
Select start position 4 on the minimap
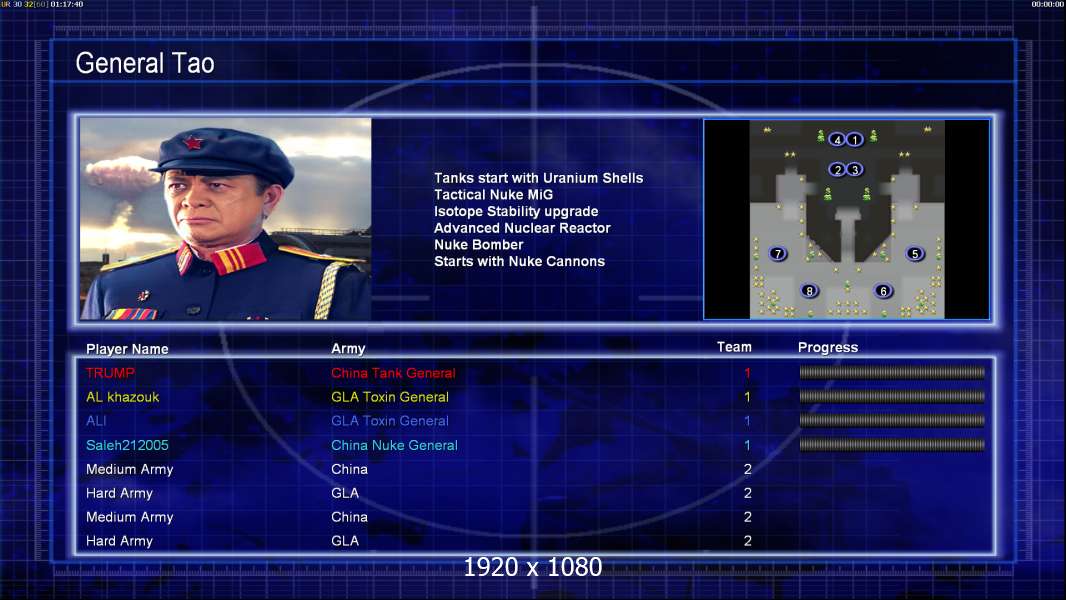[837, 139]
